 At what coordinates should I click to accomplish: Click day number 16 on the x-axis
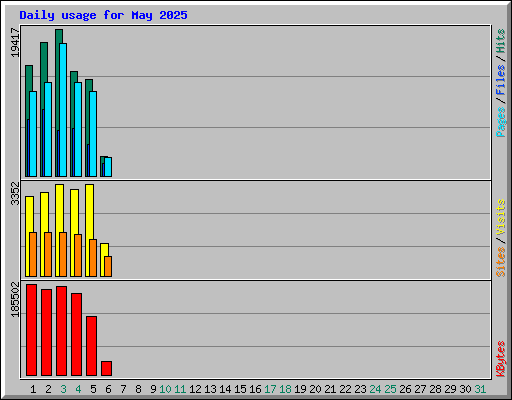coord(255,389)
